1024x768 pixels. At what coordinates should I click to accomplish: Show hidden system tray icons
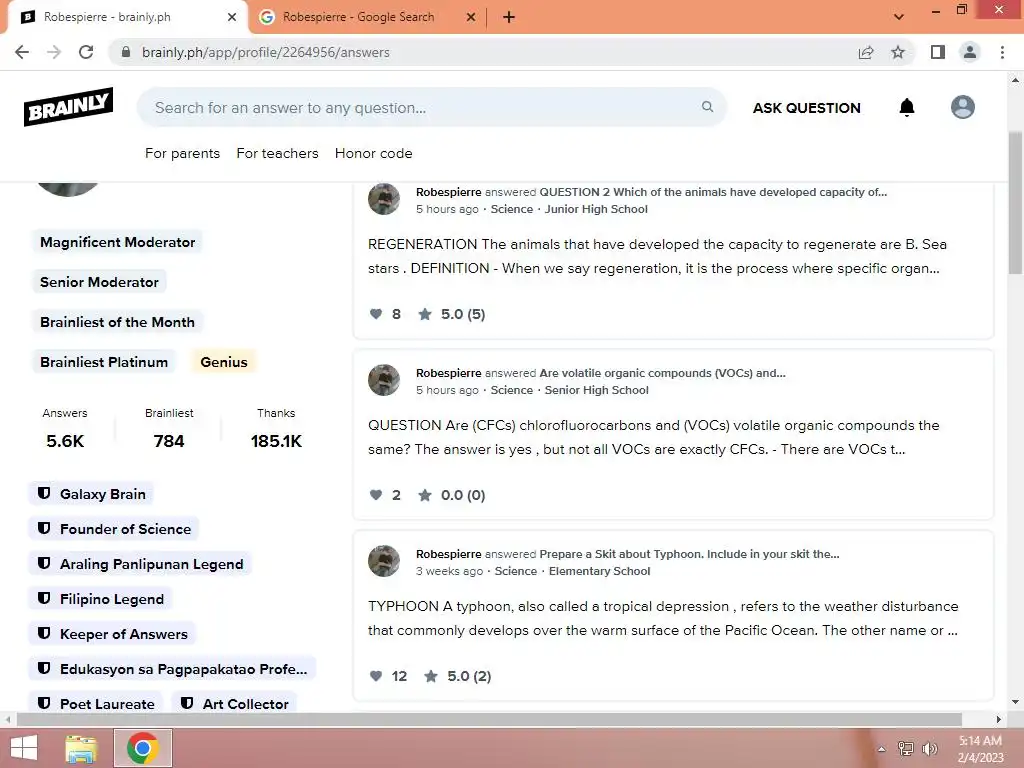click(882, 749)
